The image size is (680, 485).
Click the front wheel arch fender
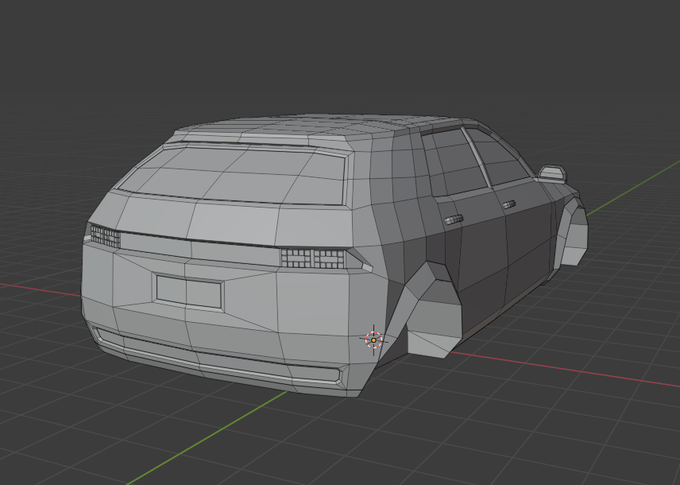point(574,232)
